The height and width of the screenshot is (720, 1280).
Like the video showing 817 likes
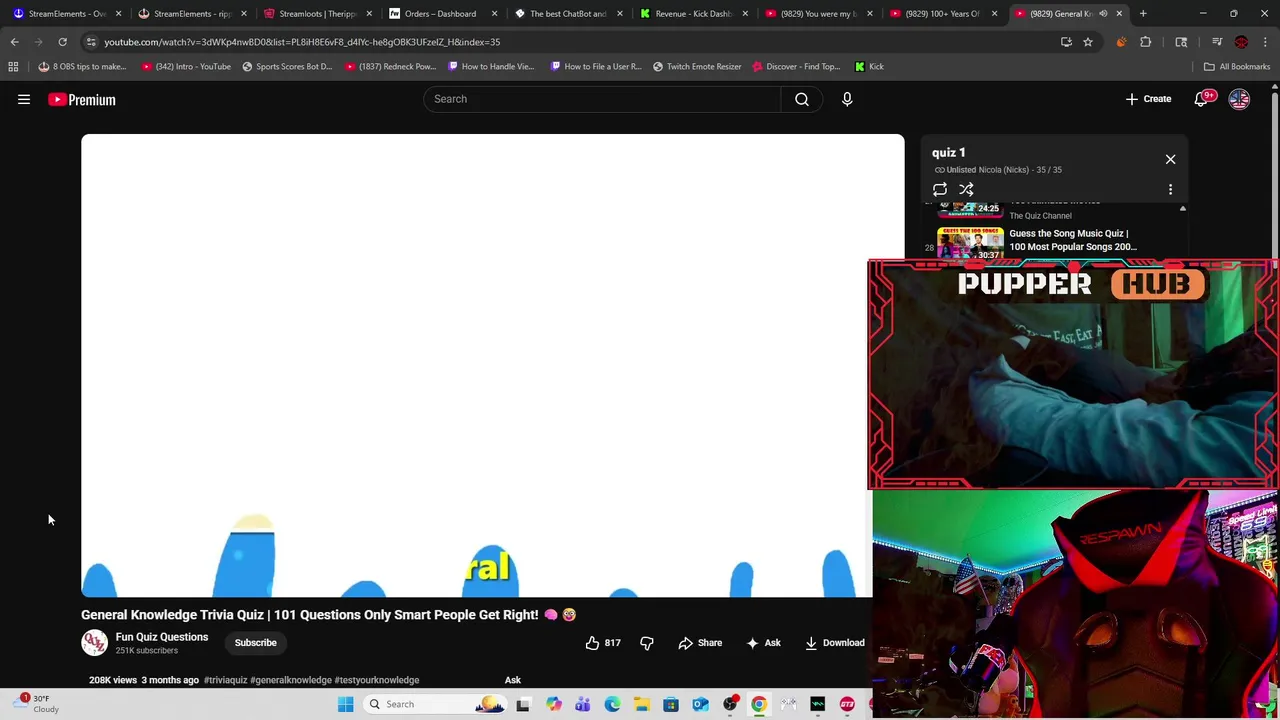point(603,643)
